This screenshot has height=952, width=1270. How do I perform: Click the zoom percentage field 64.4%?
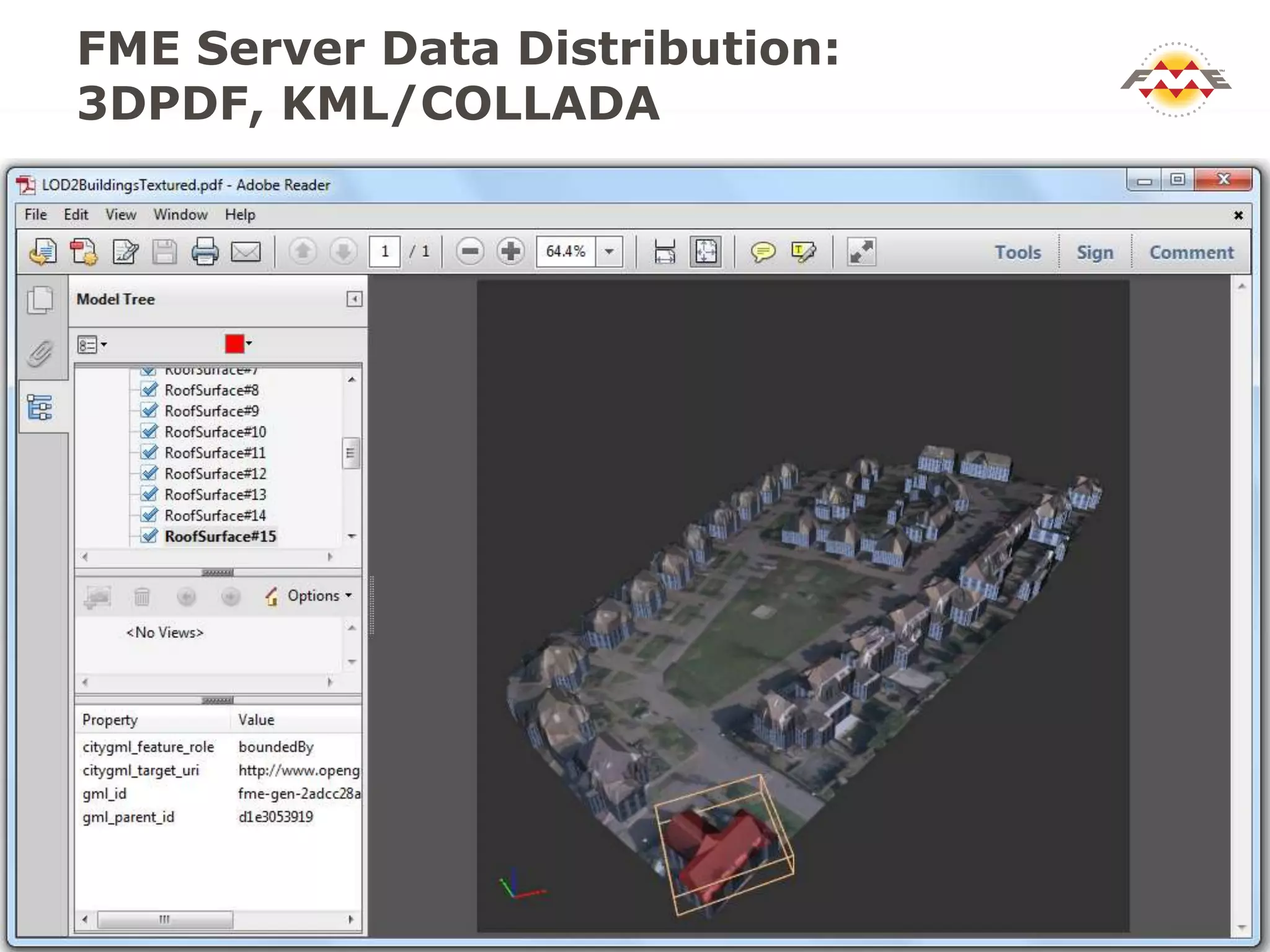566,252
